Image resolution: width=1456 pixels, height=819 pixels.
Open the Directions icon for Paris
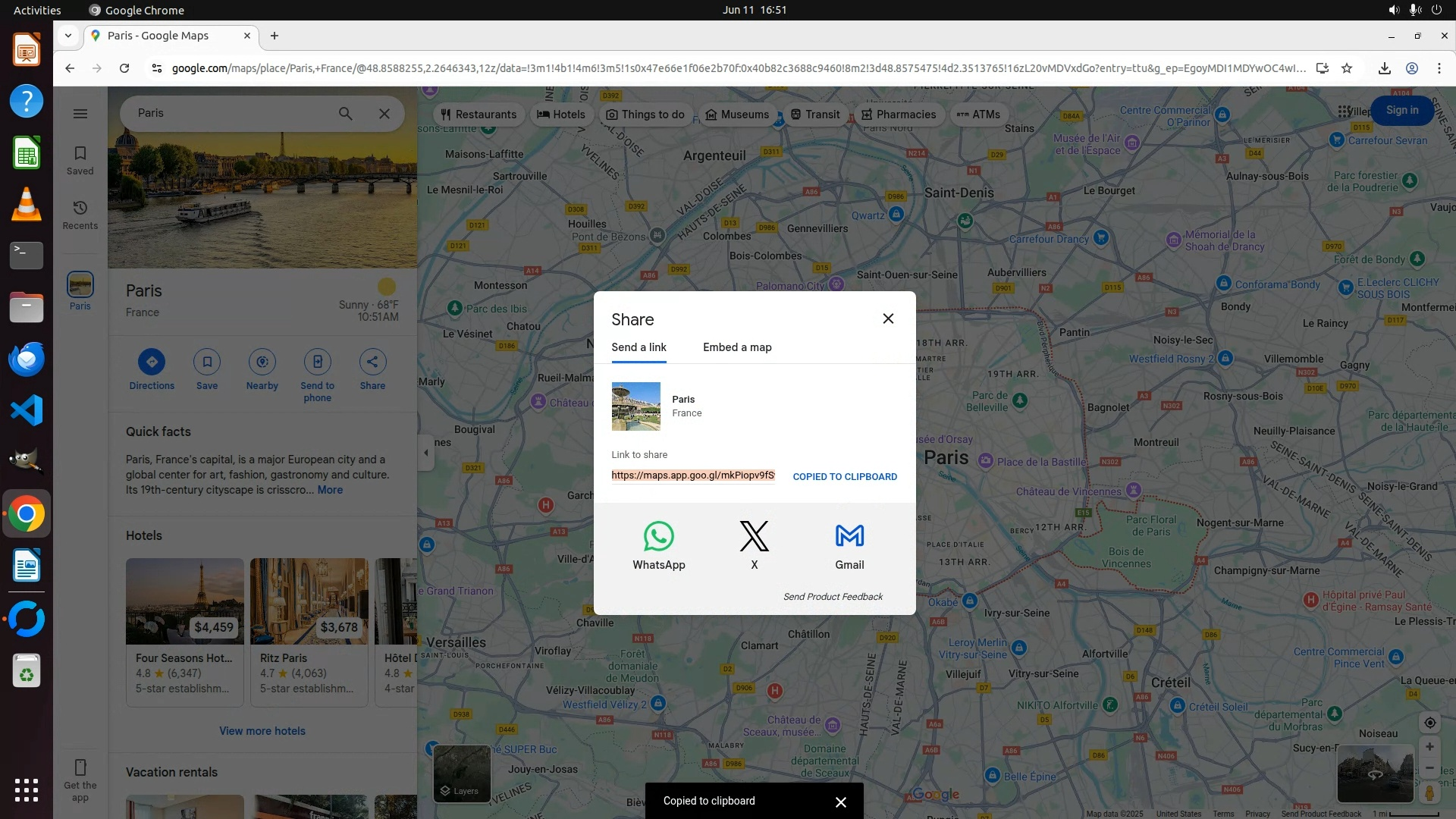click(152, 362)
